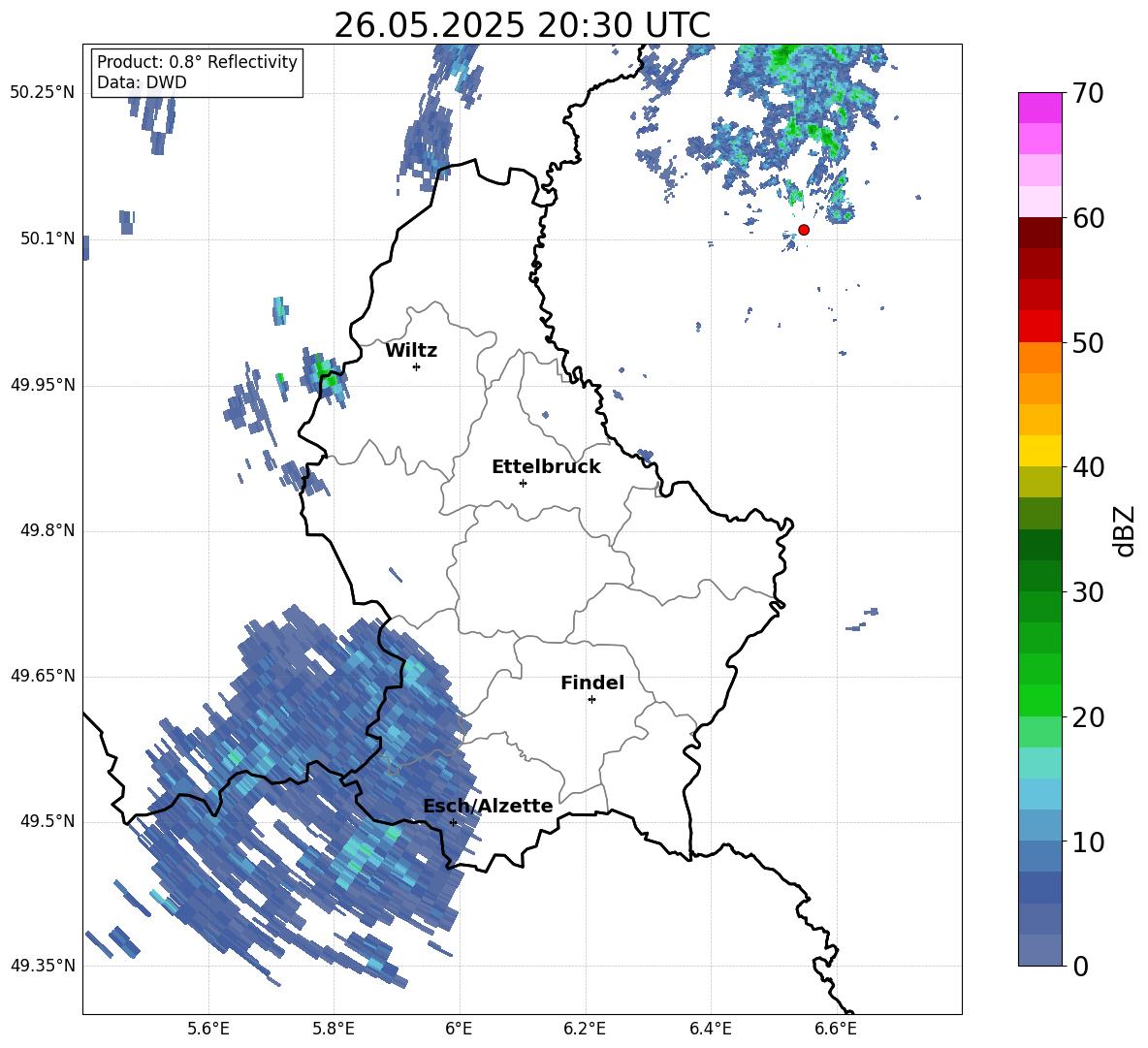Click the orange colorbar segment below 50
Image resolution: width=1148 pixels, height=1048 pixels.
[1040, 357]
